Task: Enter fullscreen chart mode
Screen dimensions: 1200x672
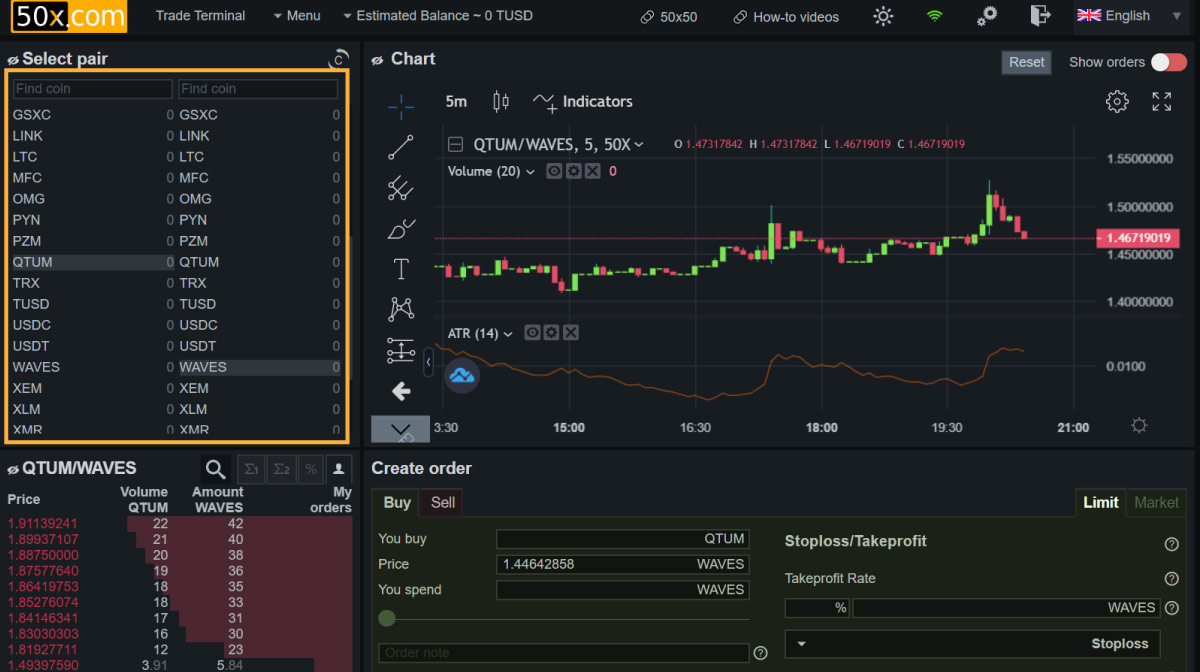Action: click(1161, 101)
